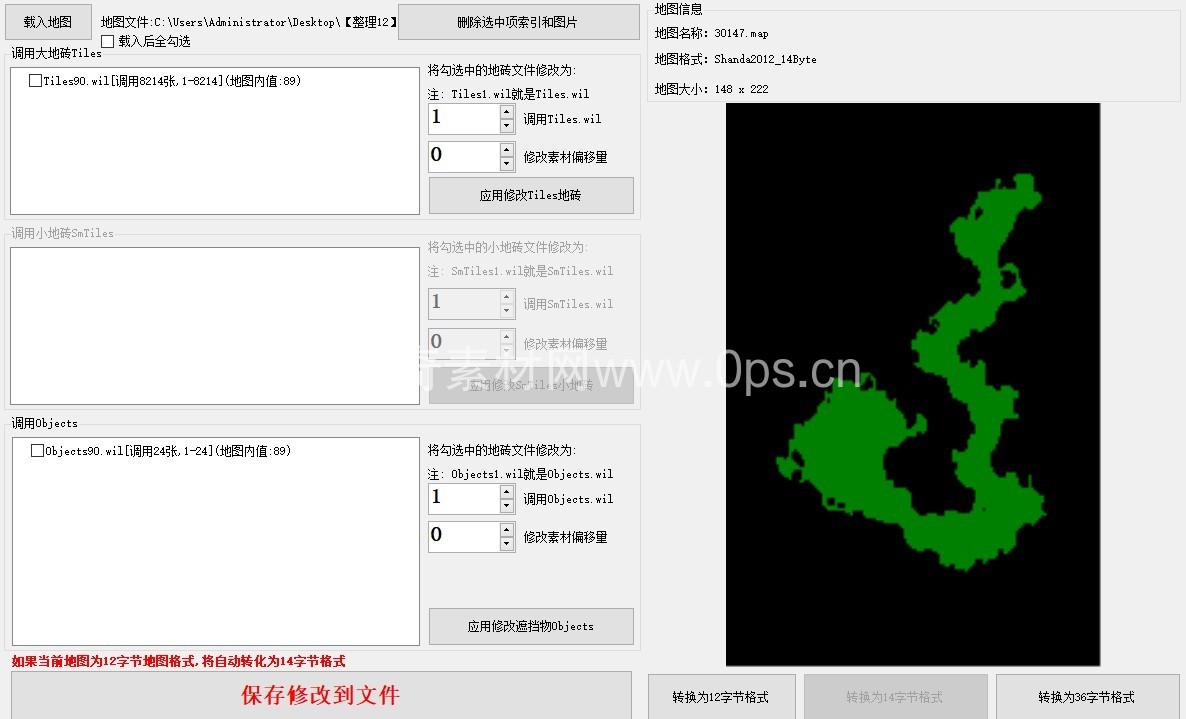1186x719 pixels.
Task: Enable the 载入后全勾选 checkbox
Action: point(108,42)
